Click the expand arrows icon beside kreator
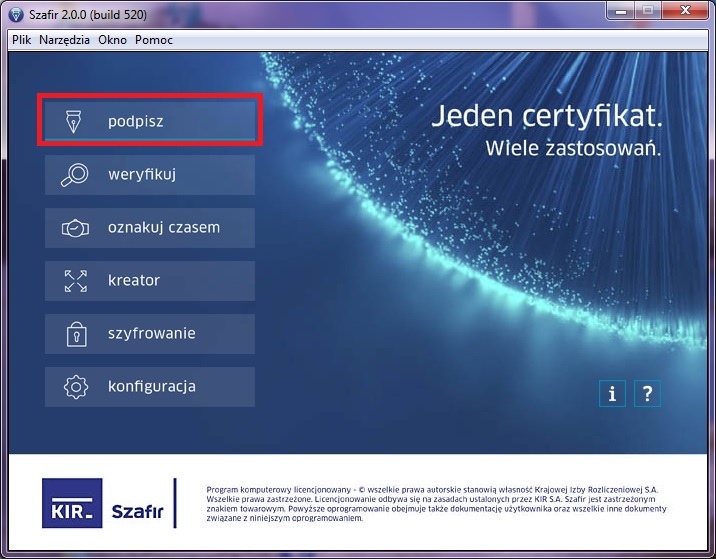 (x=76, y=281)
